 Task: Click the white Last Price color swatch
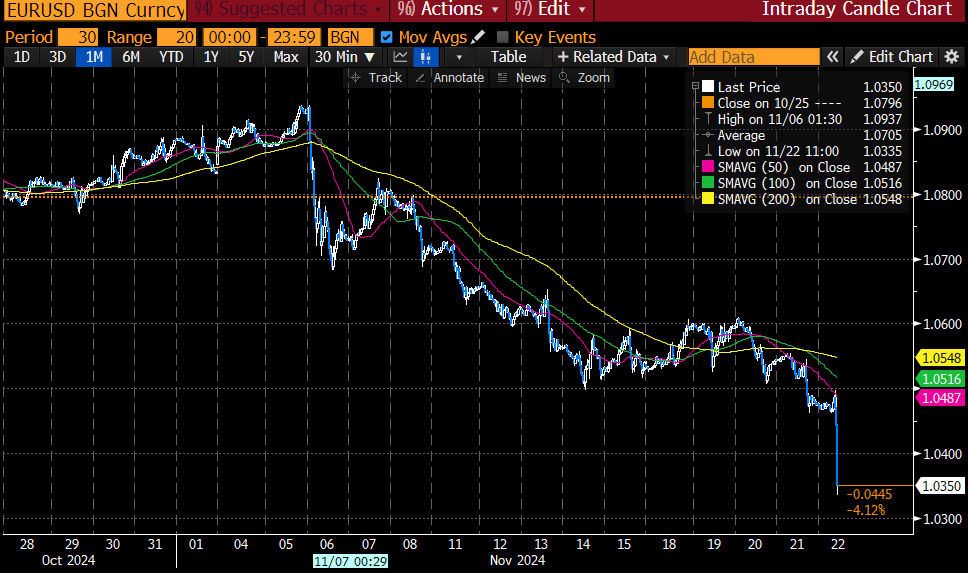[707, 86]
